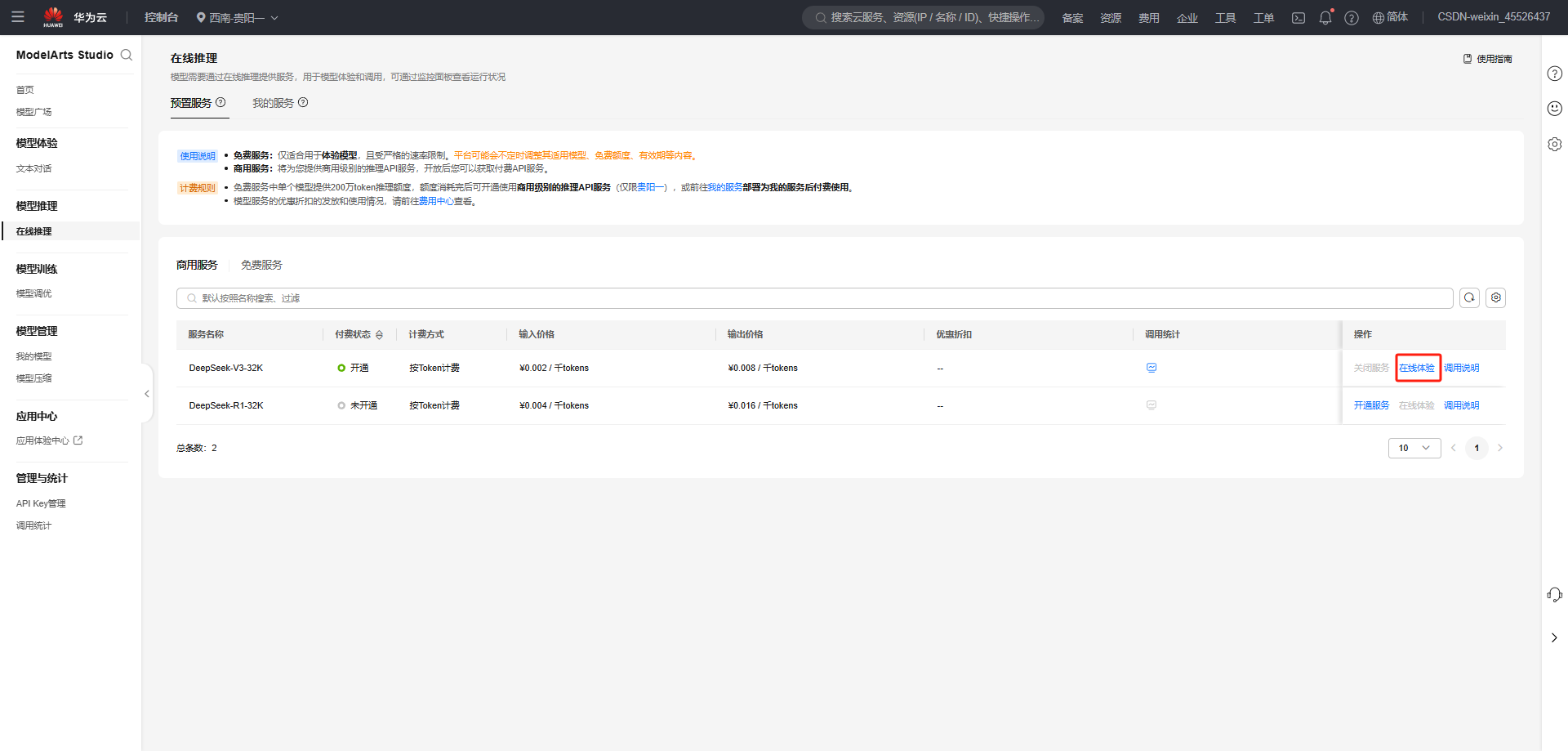Screen dimensions: 1568x751
Task: Open feedback smiley face icon
Action: tap(1555, 108)
